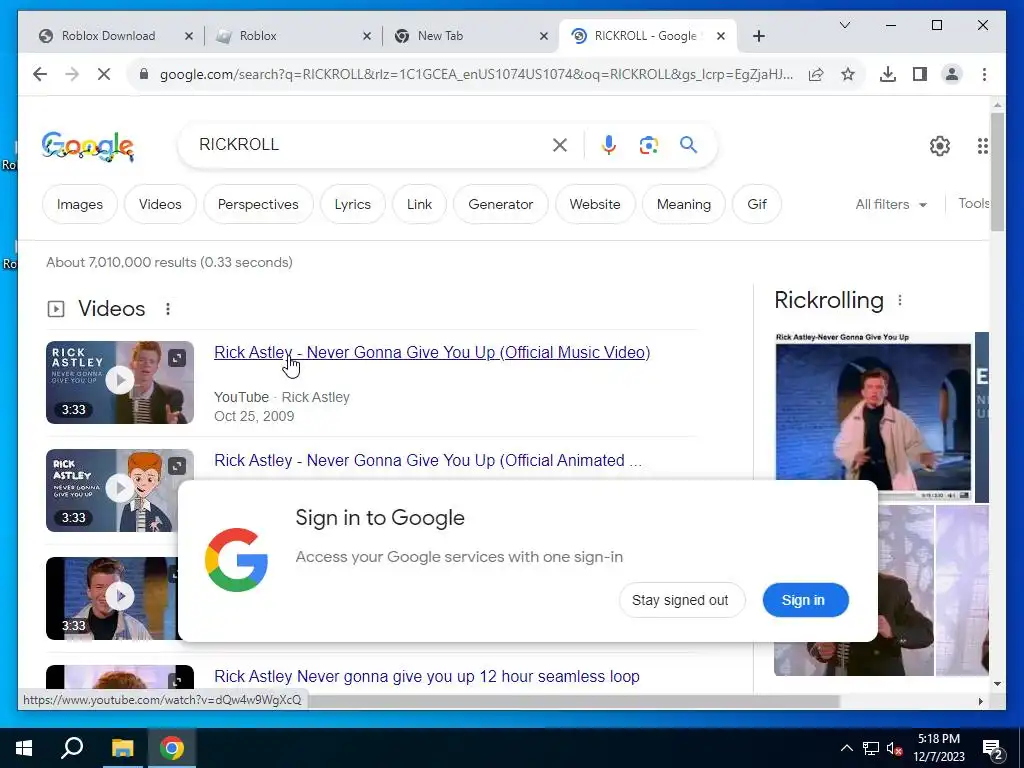Click Stay signed out button
Viewport: 1024px width, 768px height.
(x=680, y=600)
